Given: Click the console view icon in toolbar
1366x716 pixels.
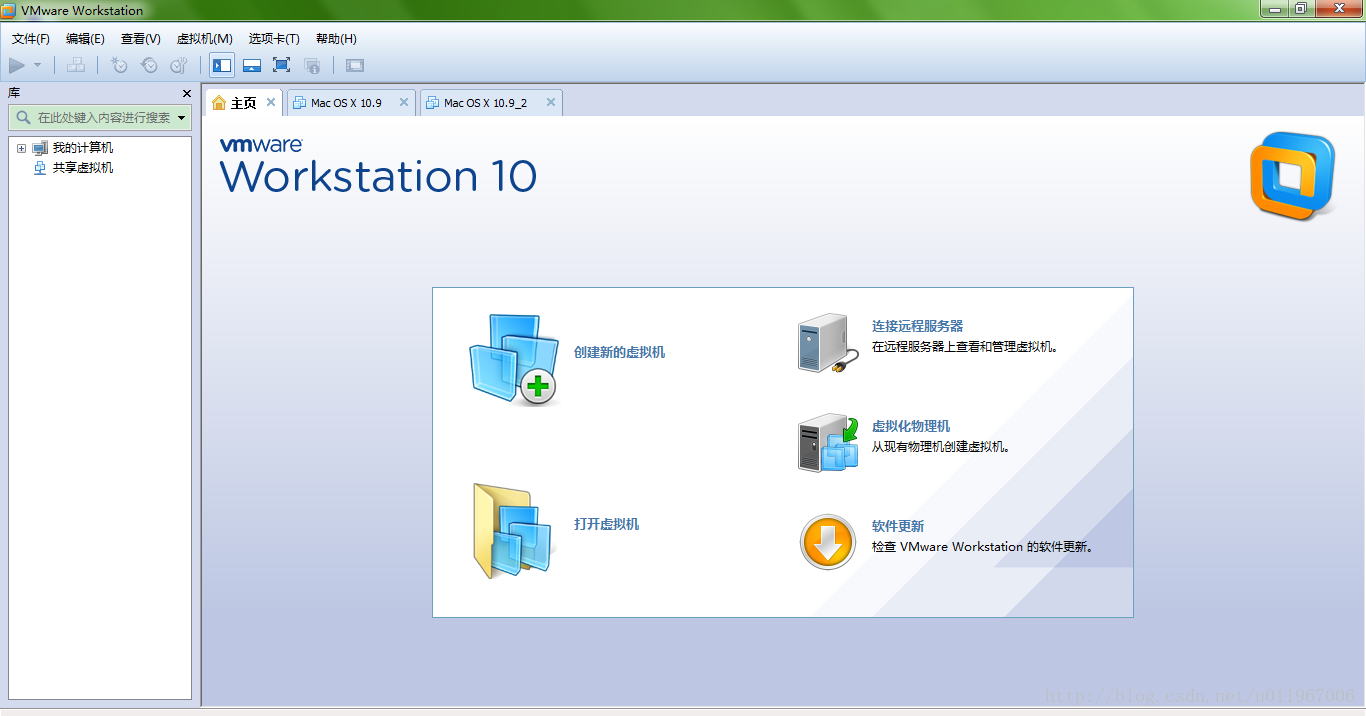Looking at the screenshot, I should coord(355,65).
